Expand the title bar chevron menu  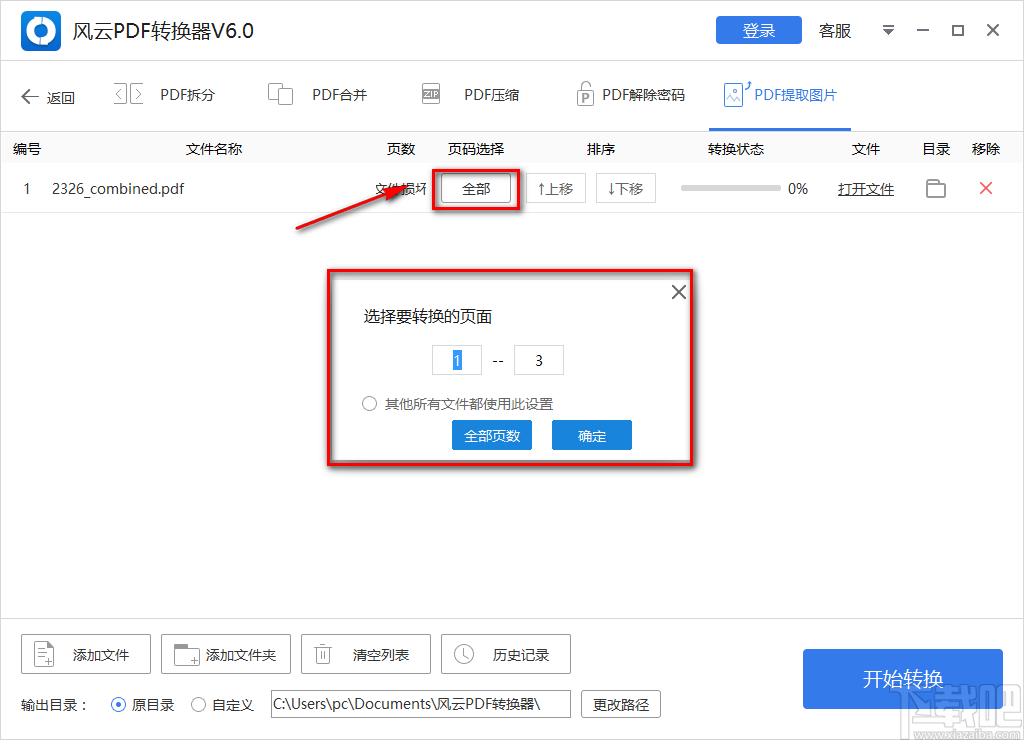tap(888, 30)
